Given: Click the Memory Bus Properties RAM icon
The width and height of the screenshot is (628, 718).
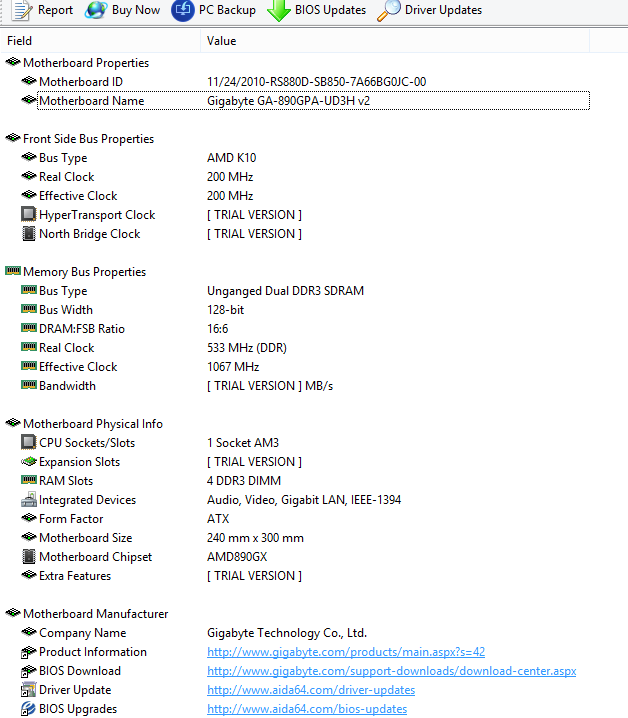Looking at the screenshot, I should pyautogui.click(x=13, y=271).
